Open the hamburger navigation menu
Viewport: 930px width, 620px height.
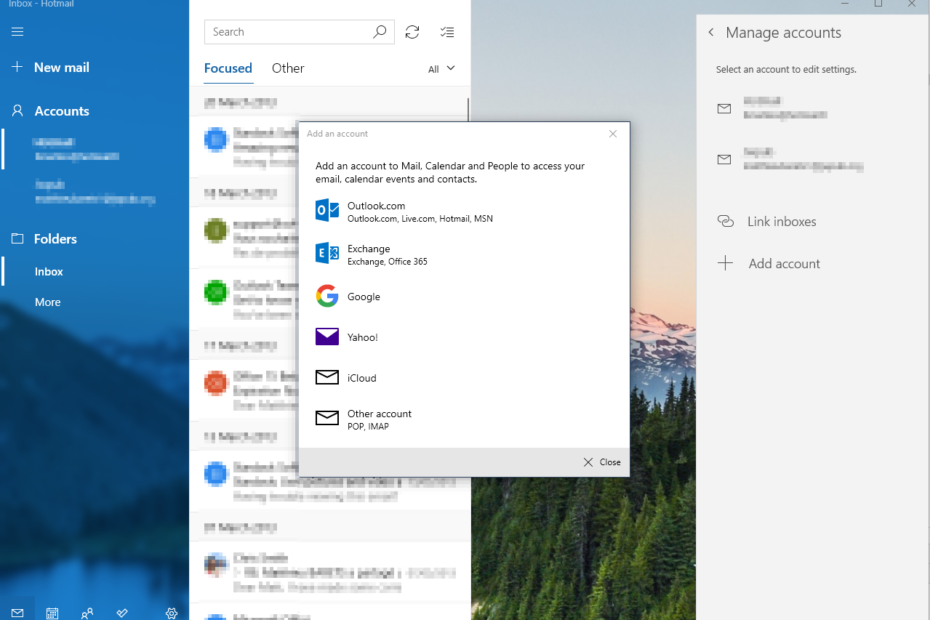pos(17,31)
